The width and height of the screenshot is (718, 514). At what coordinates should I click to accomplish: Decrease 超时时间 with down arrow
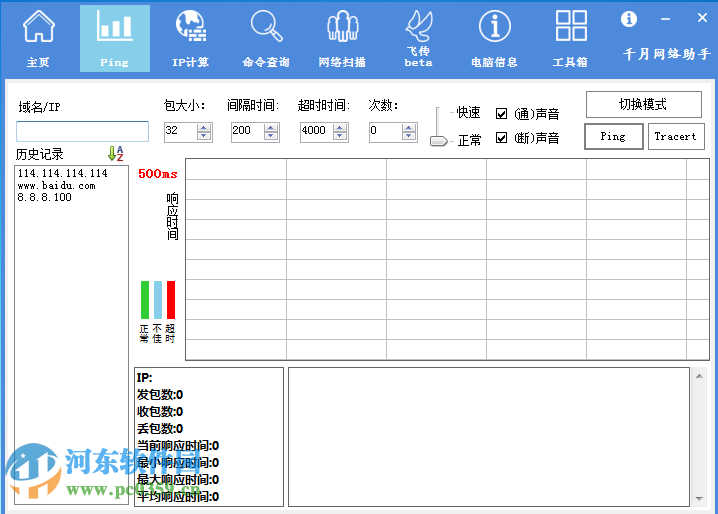(x=340, y=136)
